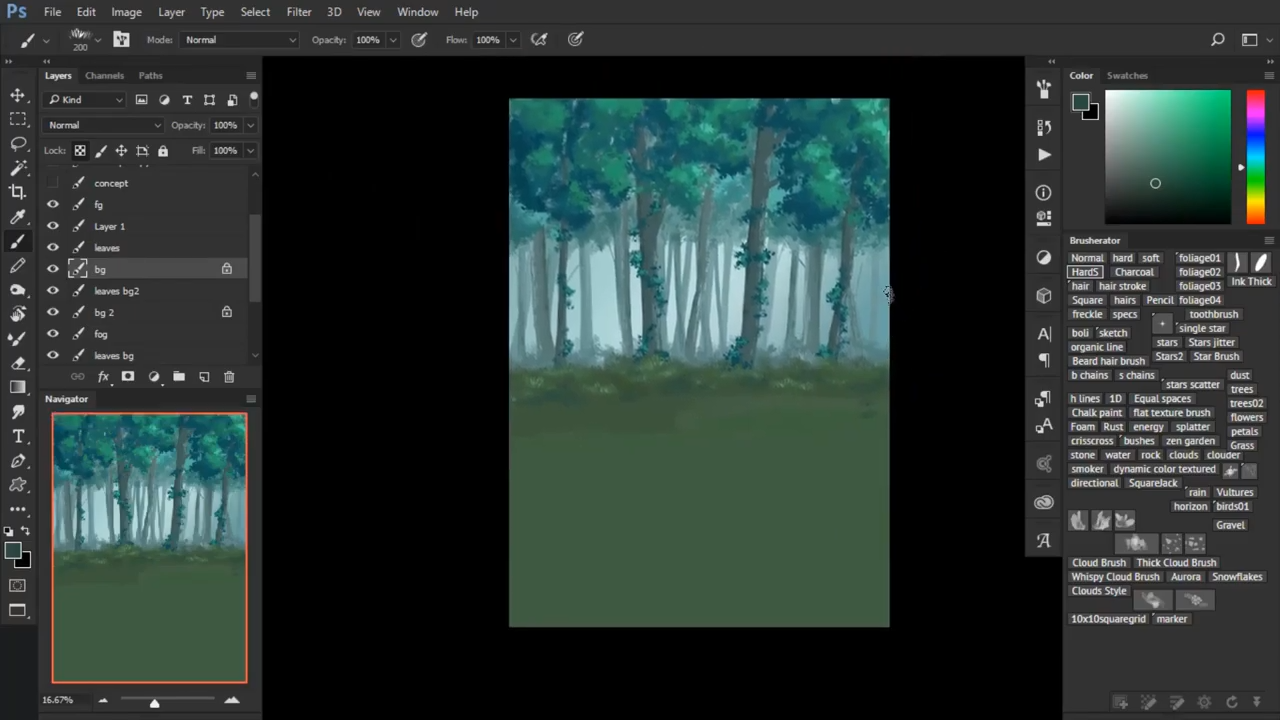
Task: Hide the fg layer
Action: 53,205
